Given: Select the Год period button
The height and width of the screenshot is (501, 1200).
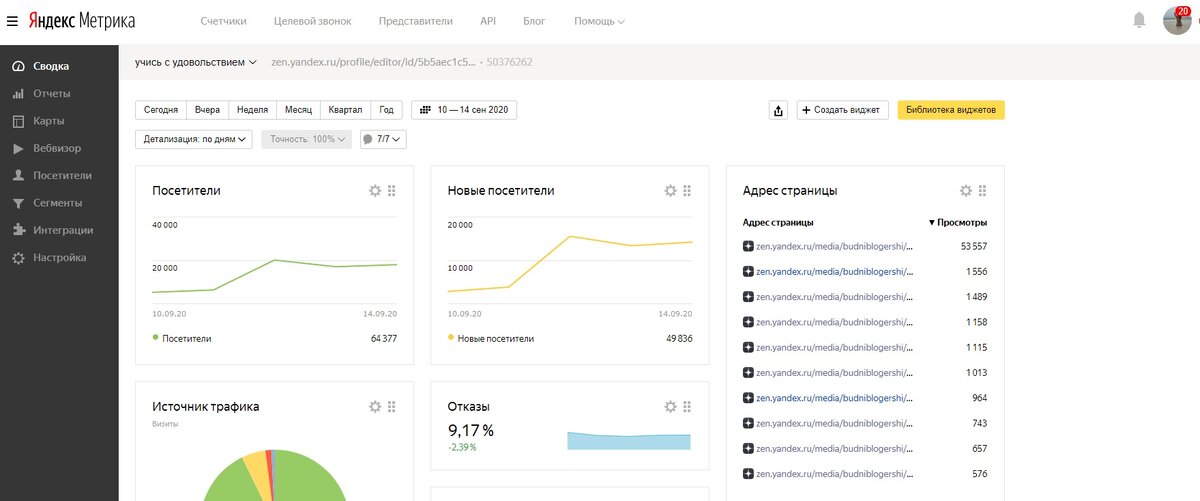Looking at the screenshot, I should (x=386, y=110).
